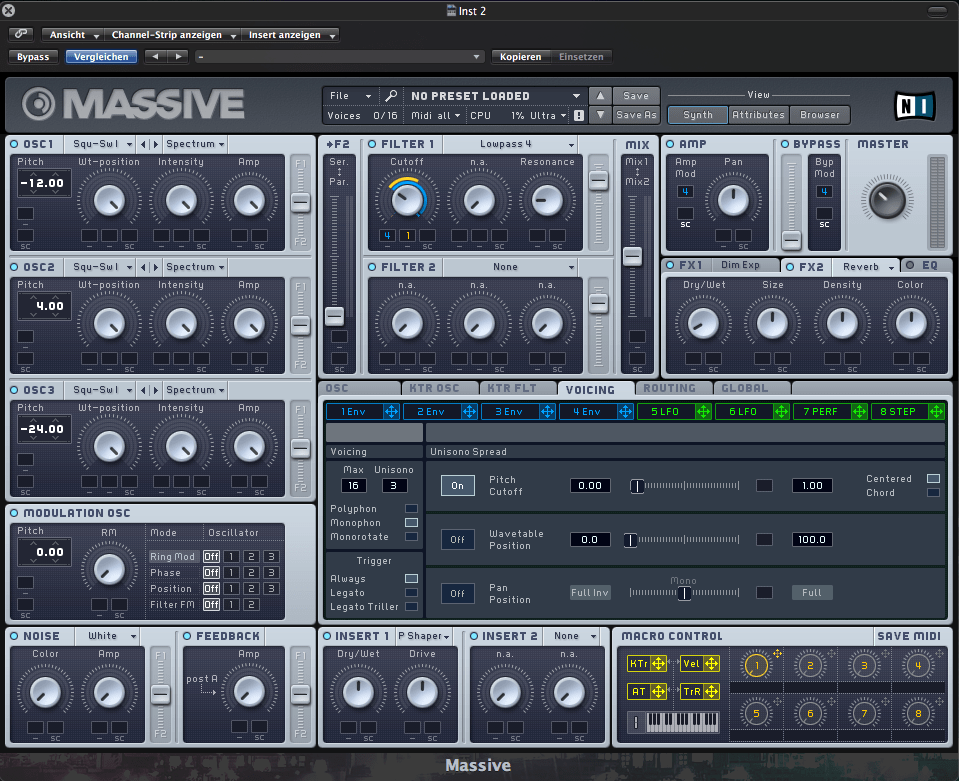Click the preset search magnifier icon
The height and width of the screenshot is (781, 959).
pos(391,96)
